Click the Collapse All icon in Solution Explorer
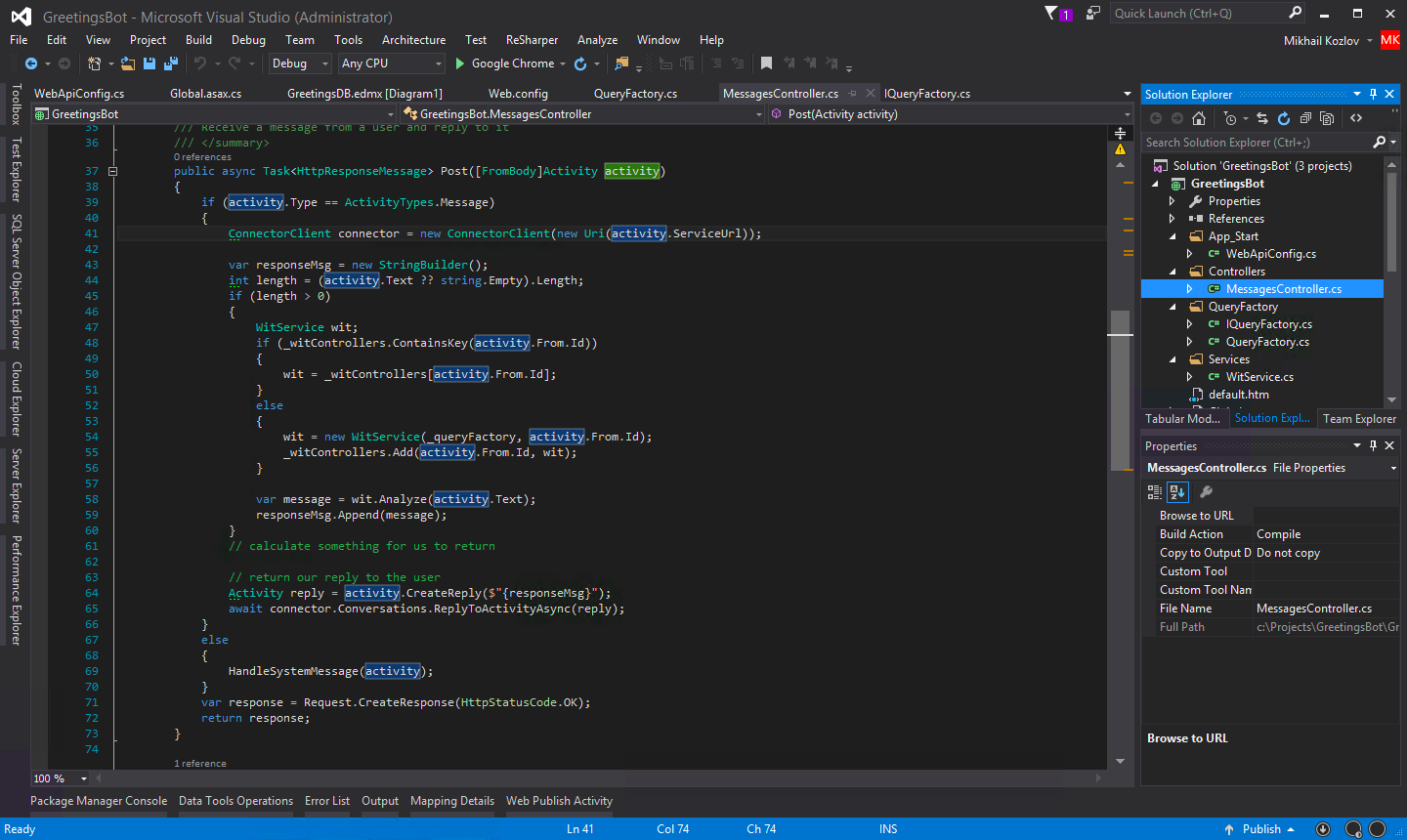1407x840 pixels. pyautogui.click(x=1305, y=118)
